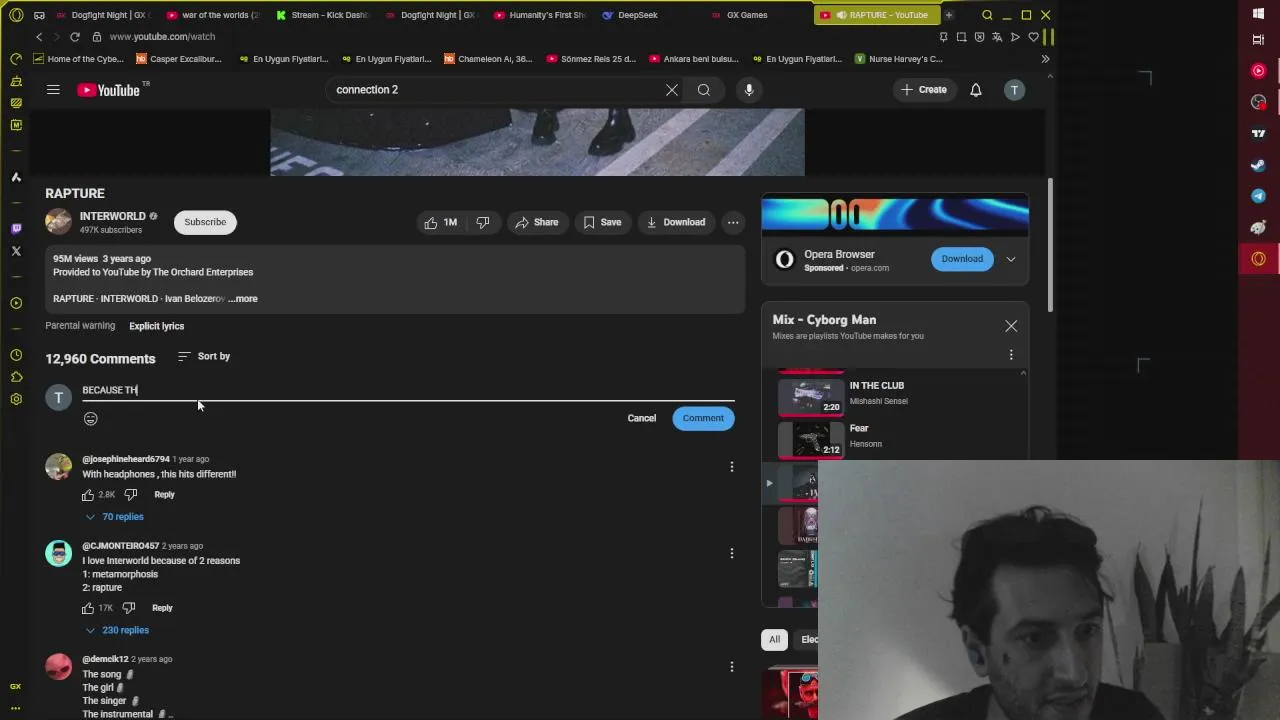Expand 70 replies thread

pos(114,517)
